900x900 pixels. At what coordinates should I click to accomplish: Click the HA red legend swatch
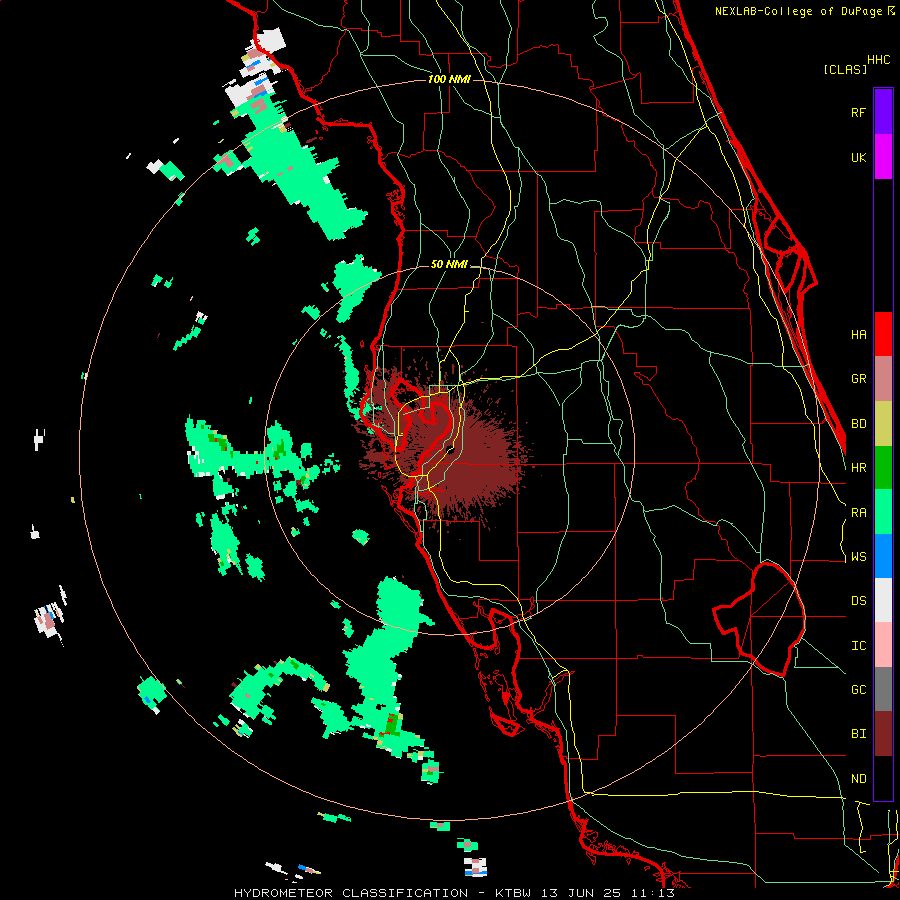point(883,334)
